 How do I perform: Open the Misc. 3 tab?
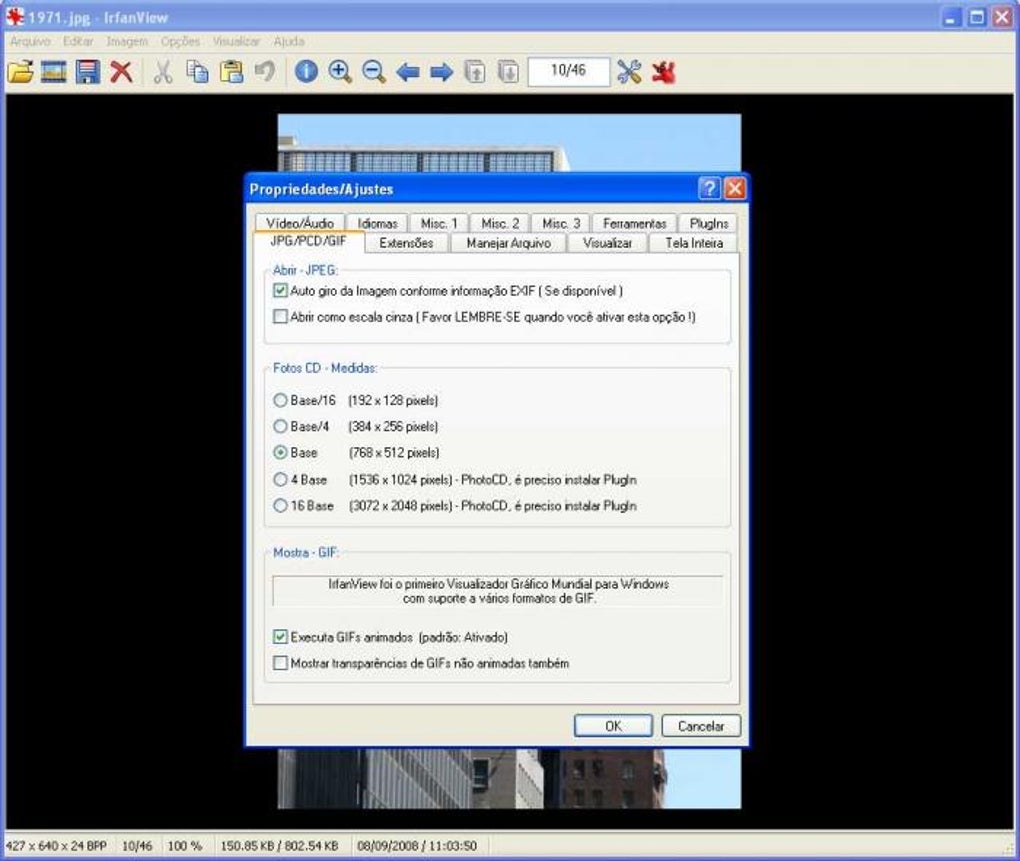[x=561, y=223]
